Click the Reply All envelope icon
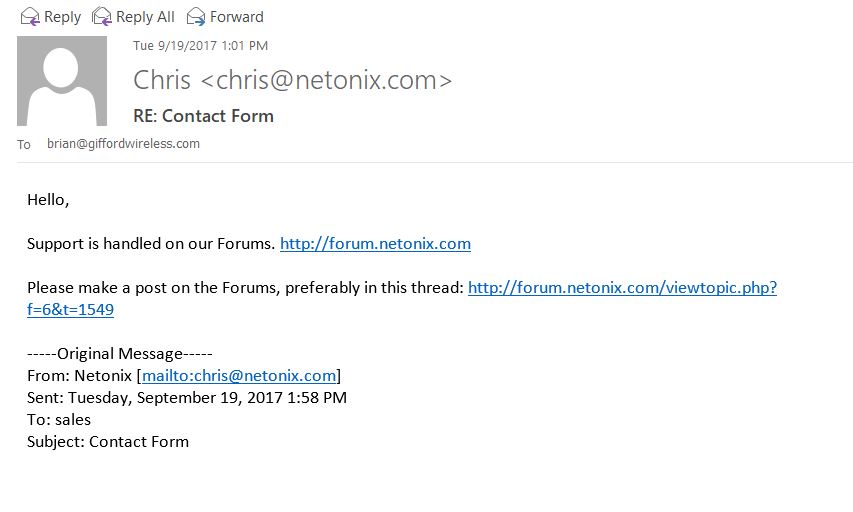Screen dimensions: 853x512 click(101, 16)
